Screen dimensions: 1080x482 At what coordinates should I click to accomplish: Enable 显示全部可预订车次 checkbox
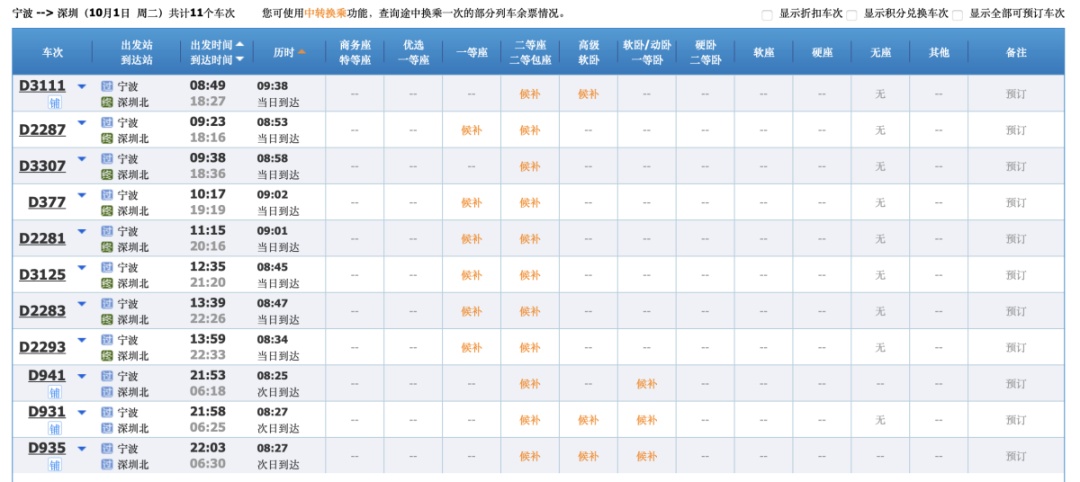(957, 15)
